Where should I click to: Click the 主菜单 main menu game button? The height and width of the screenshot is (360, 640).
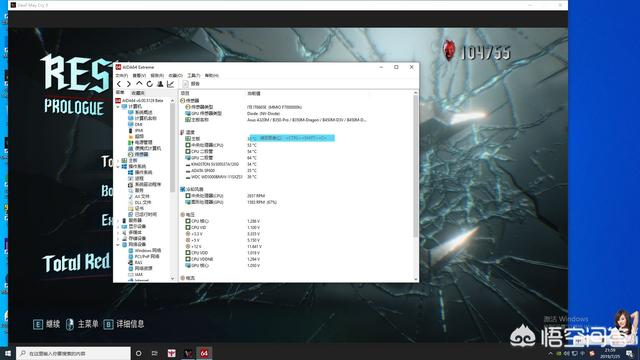click(x=82, y=324)
